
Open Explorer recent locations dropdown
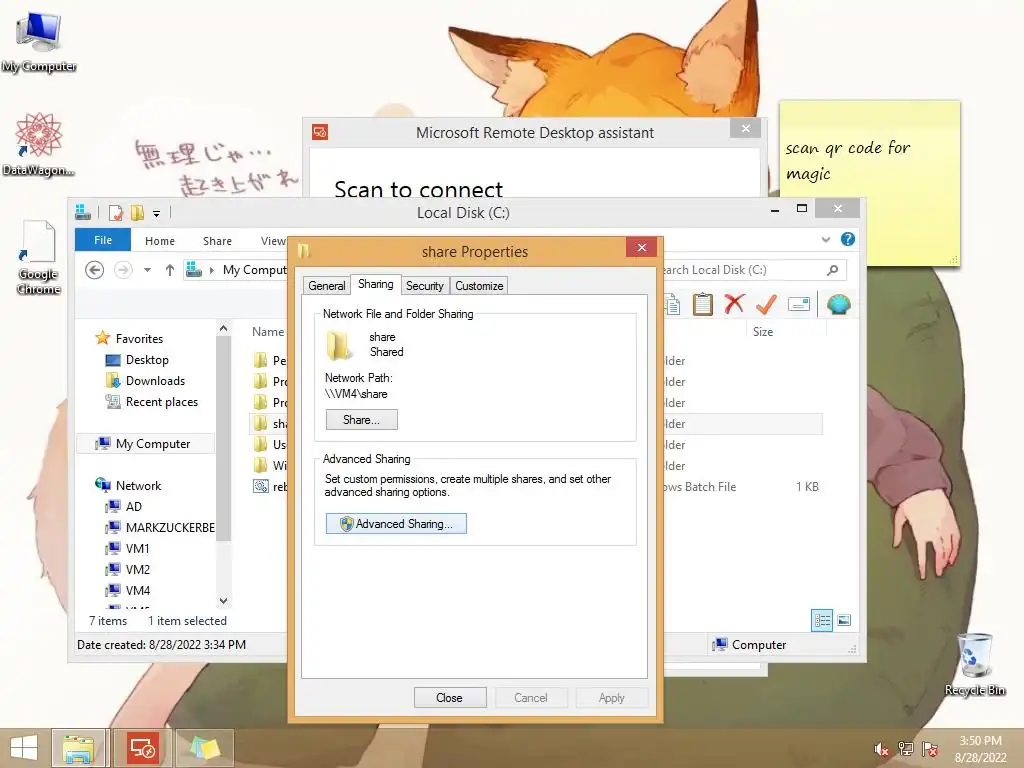click(148, 270)
